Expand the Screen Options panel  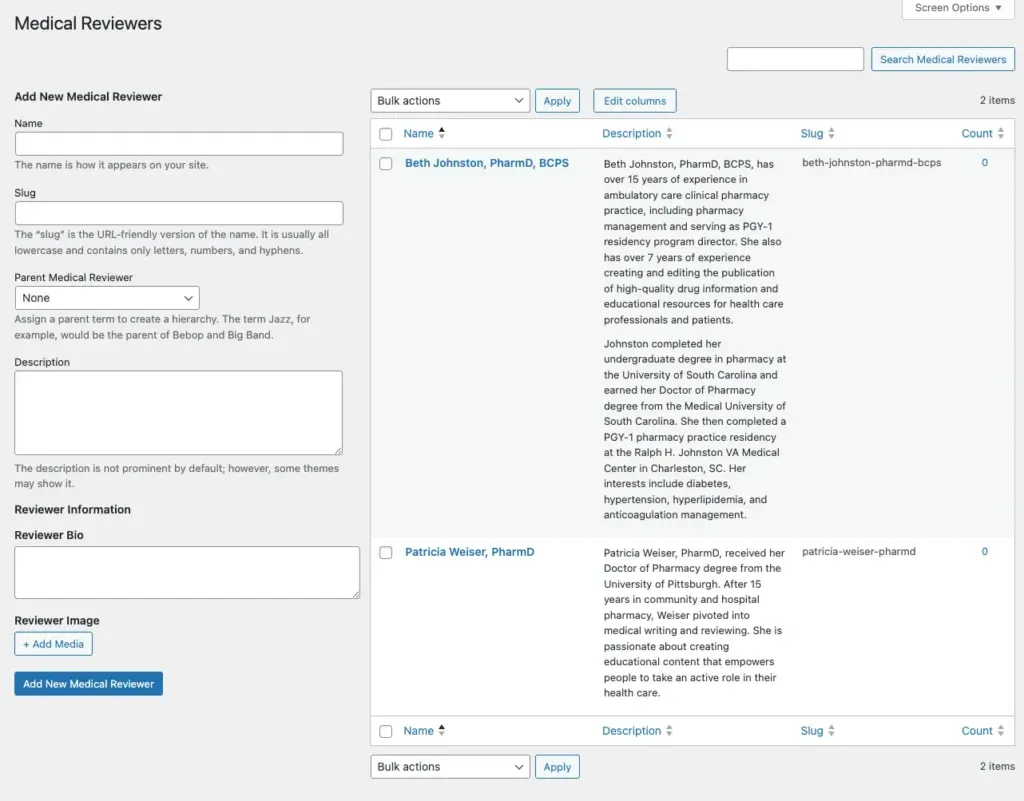(958, 8)
